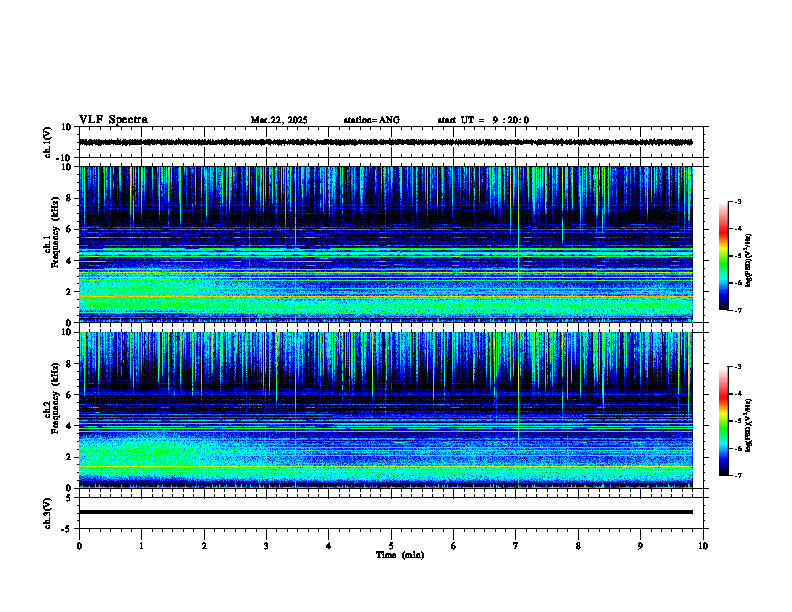Select the "start UT = 9:20:0" label
Screen dimensions: 792x612
pos(483,120)
